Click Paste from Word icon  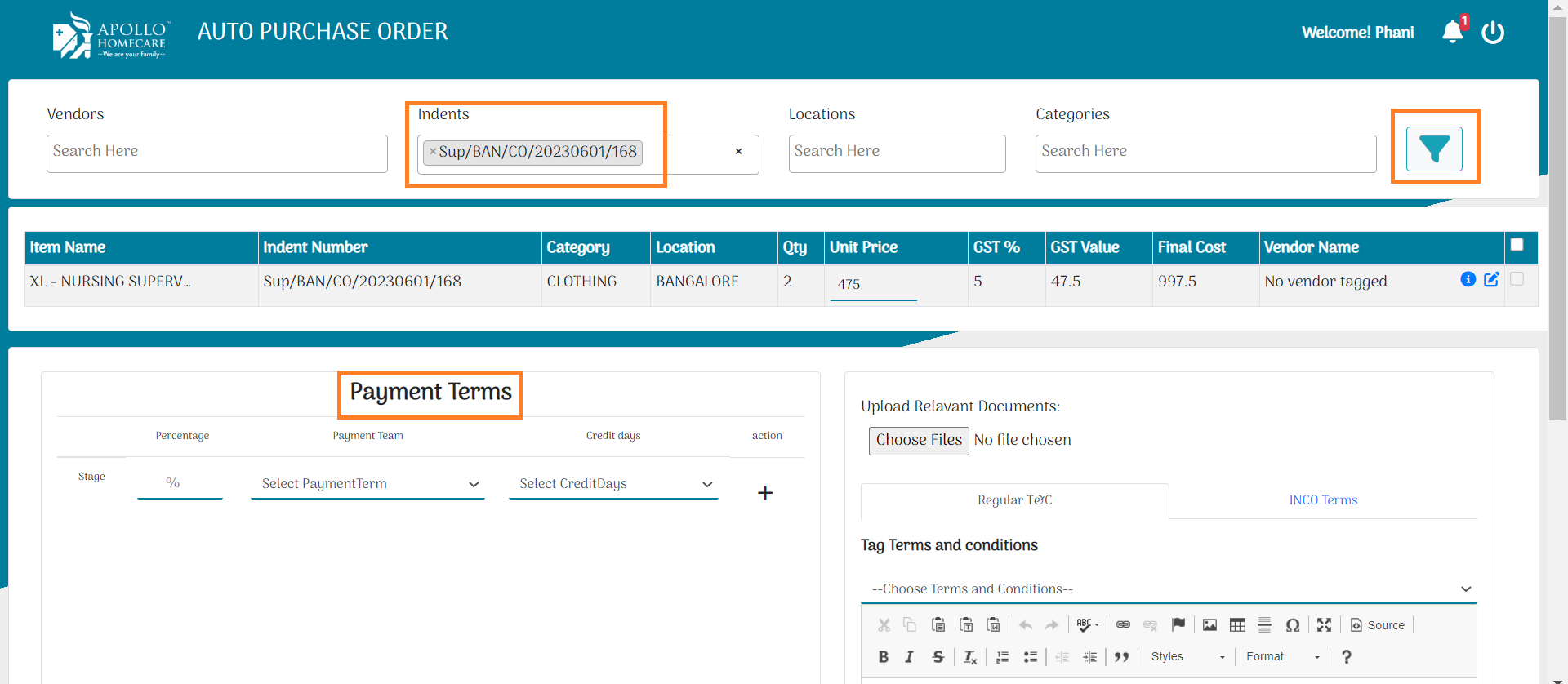tap(993, 625)
